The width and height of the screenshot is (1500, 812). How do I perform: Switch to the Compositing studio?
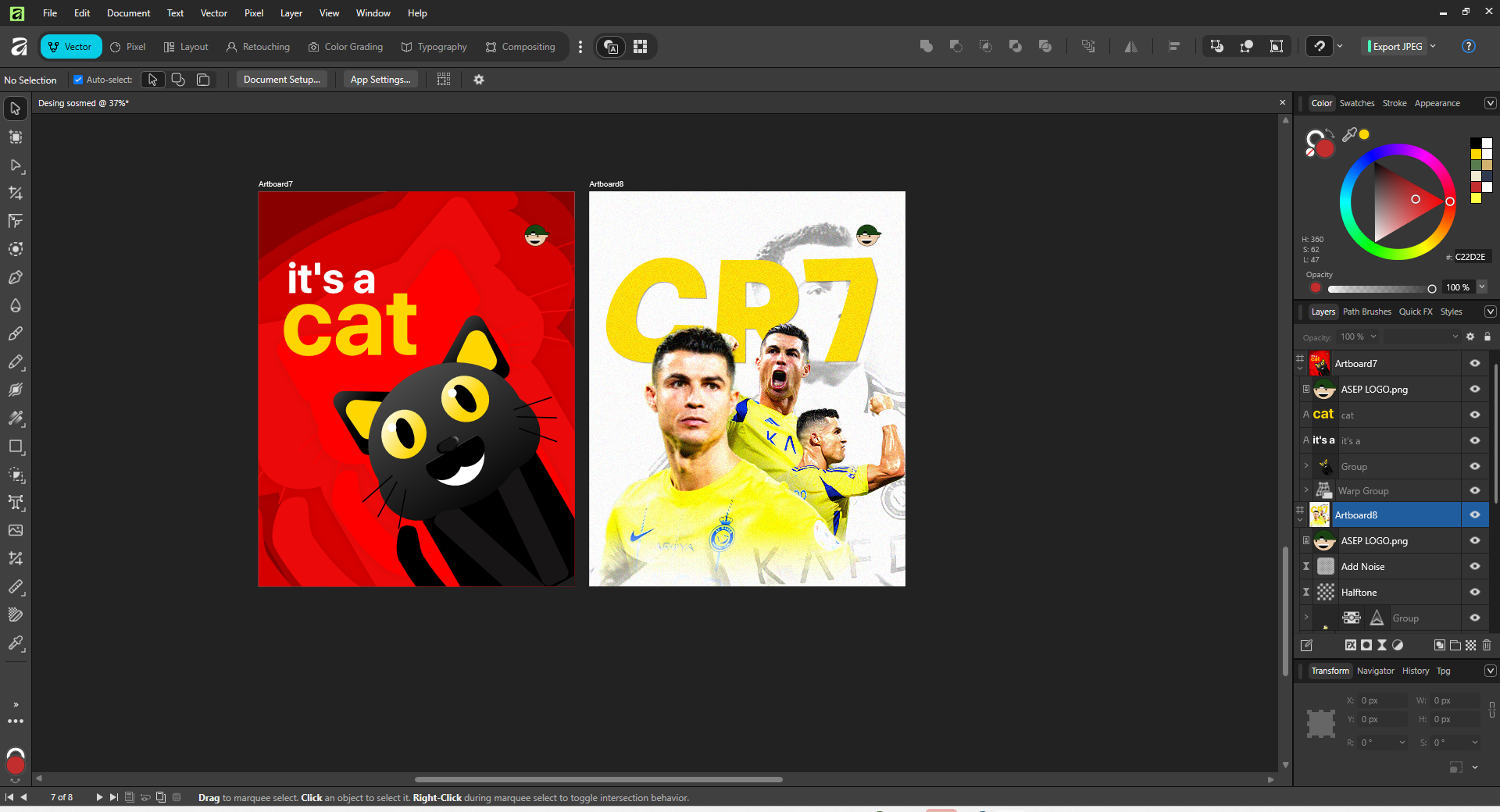520,47
